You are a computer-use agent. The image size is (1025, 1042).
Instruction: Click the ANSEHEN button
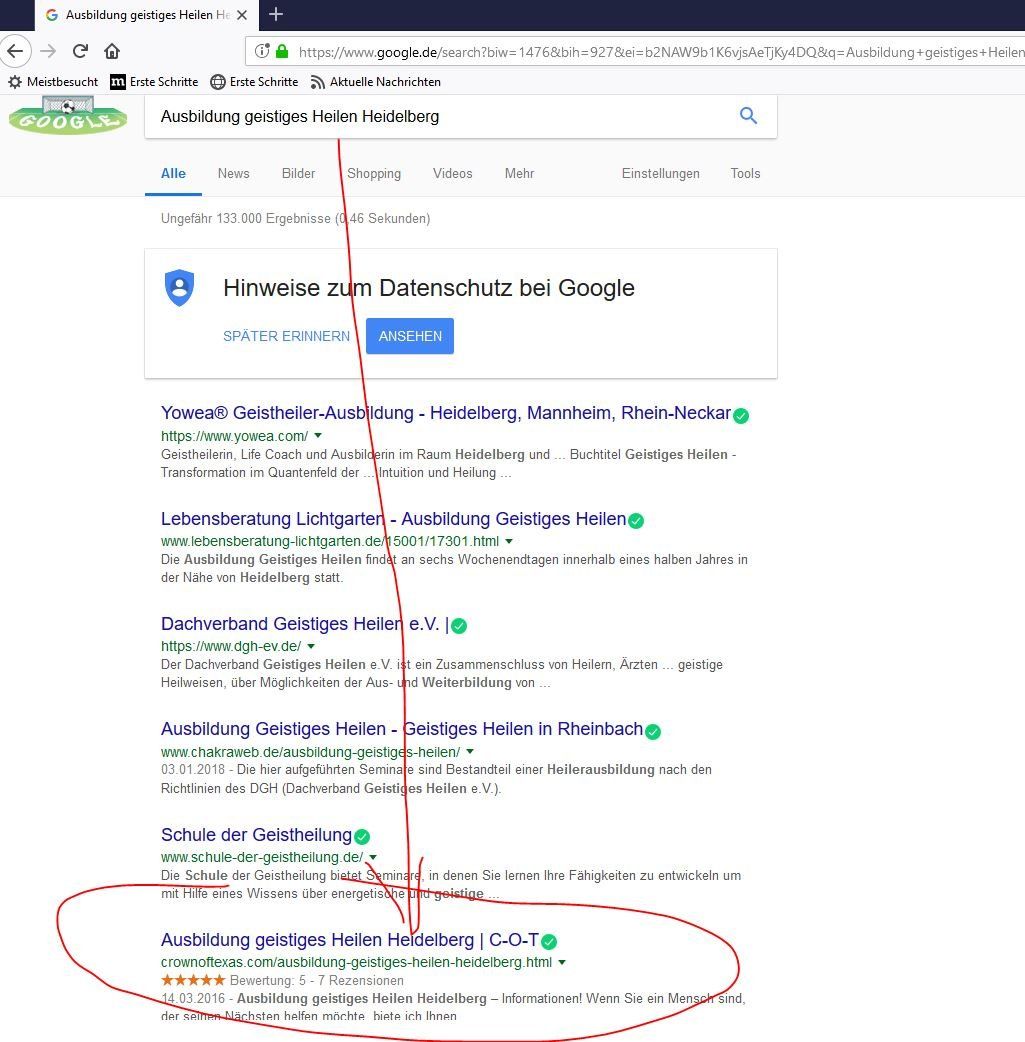click(410, 336)
